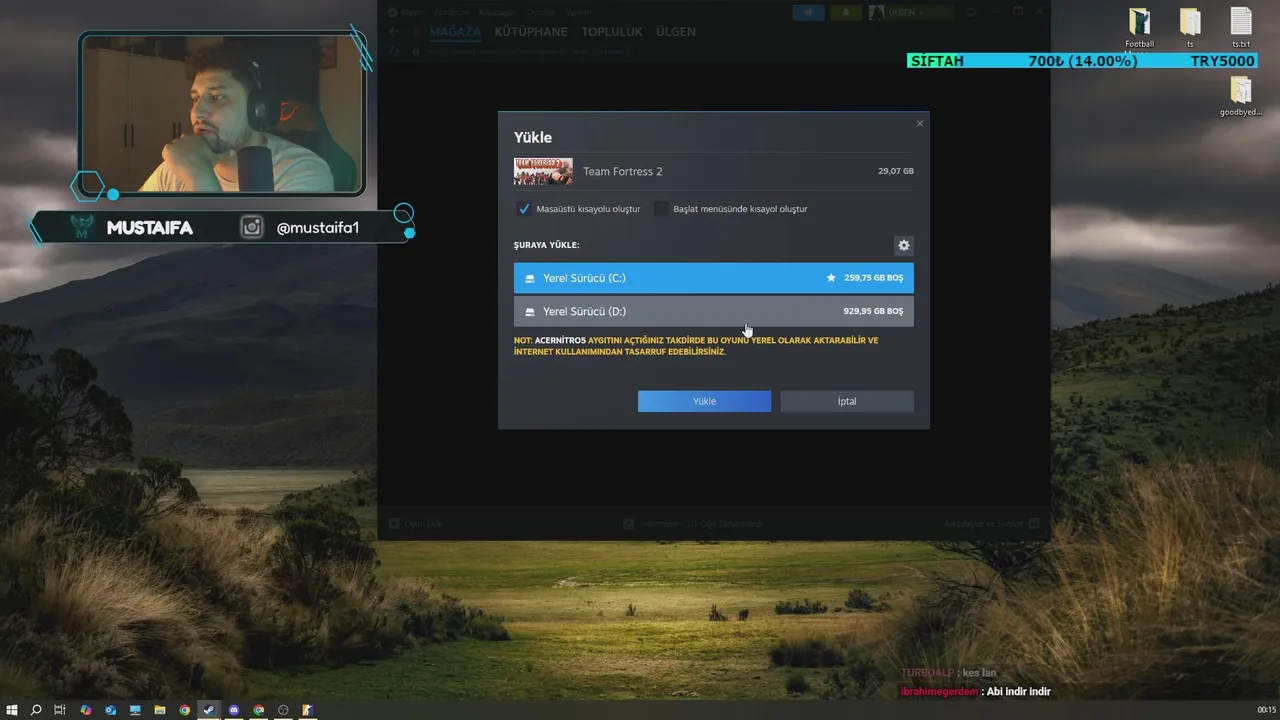Open Steam notifications bell
This screenshot has height=720, width=1280.
(x=845, y=12)
